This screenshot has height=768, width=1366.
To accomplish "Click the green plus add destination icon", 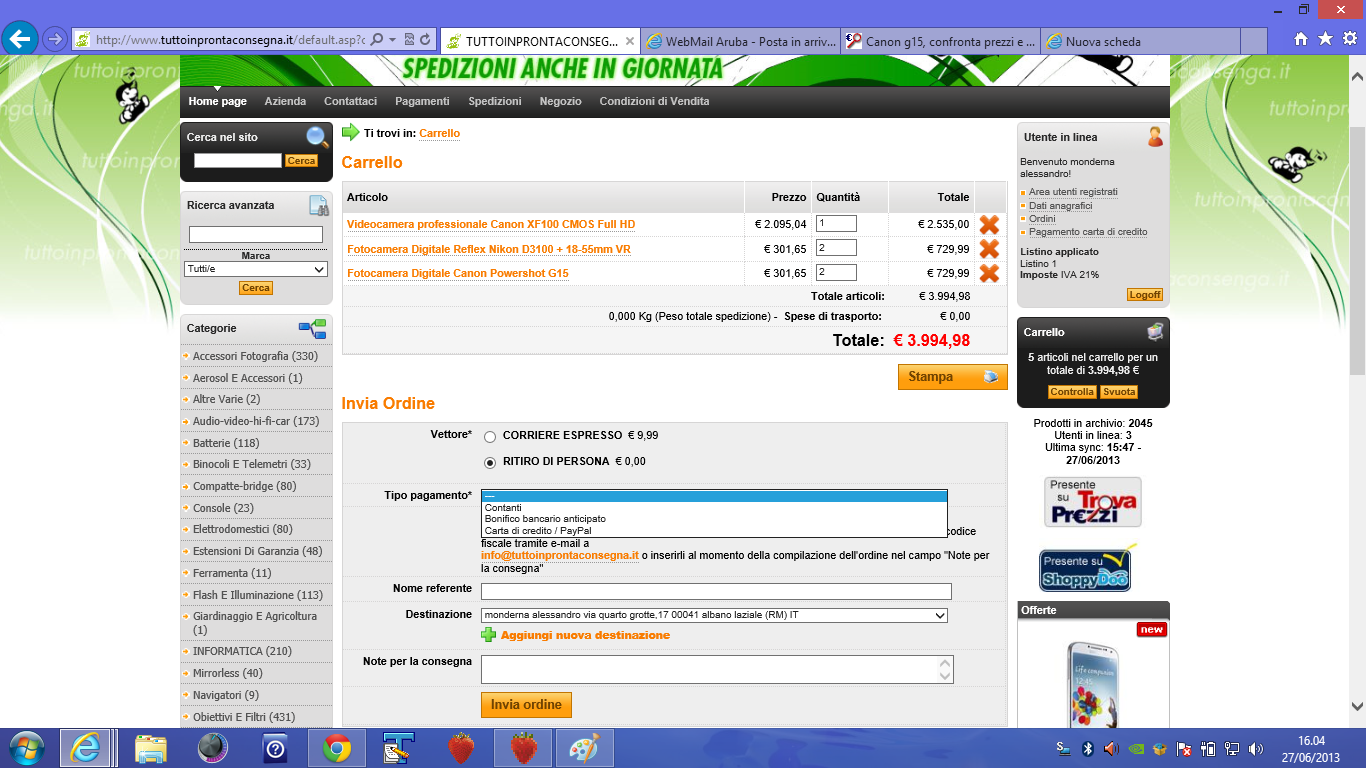I will pyautogui.click(x=488, y=635).
